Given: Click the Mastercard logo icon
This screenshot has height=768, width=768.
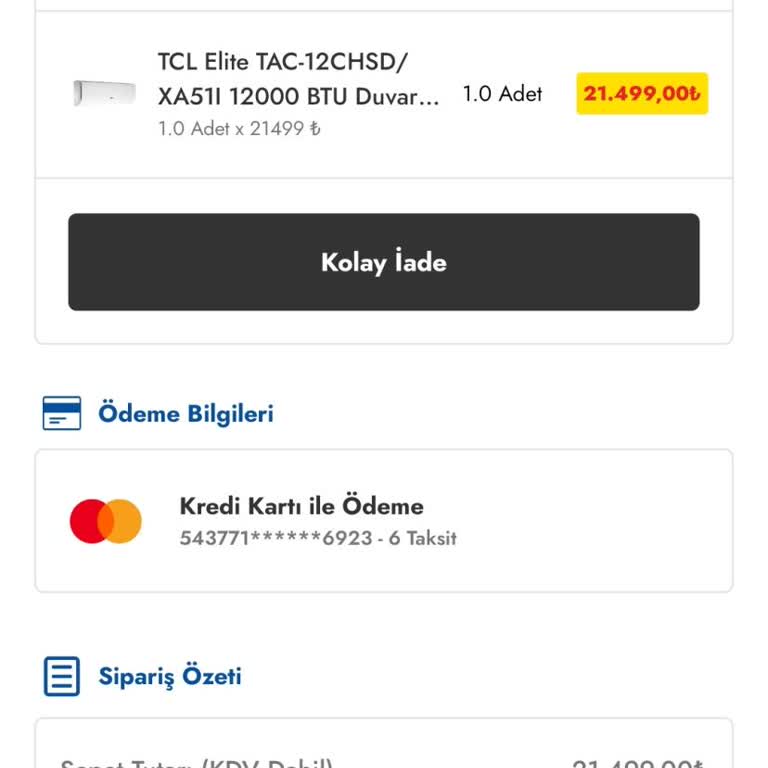Looking at the screenshot, I should pos(106,521).
